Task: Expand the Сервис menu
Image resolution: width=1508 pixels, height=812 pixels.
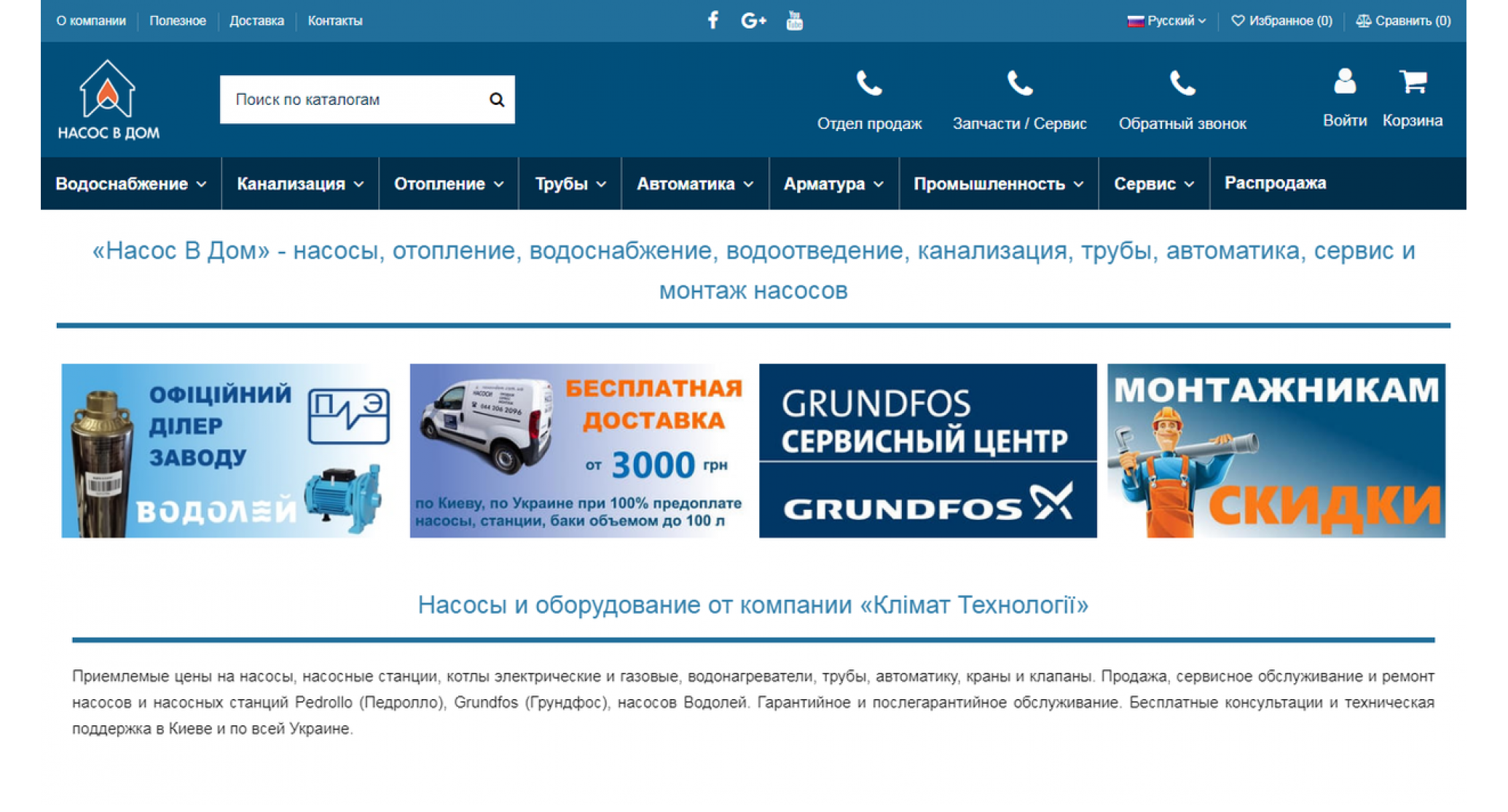Action: (1154, 184)
